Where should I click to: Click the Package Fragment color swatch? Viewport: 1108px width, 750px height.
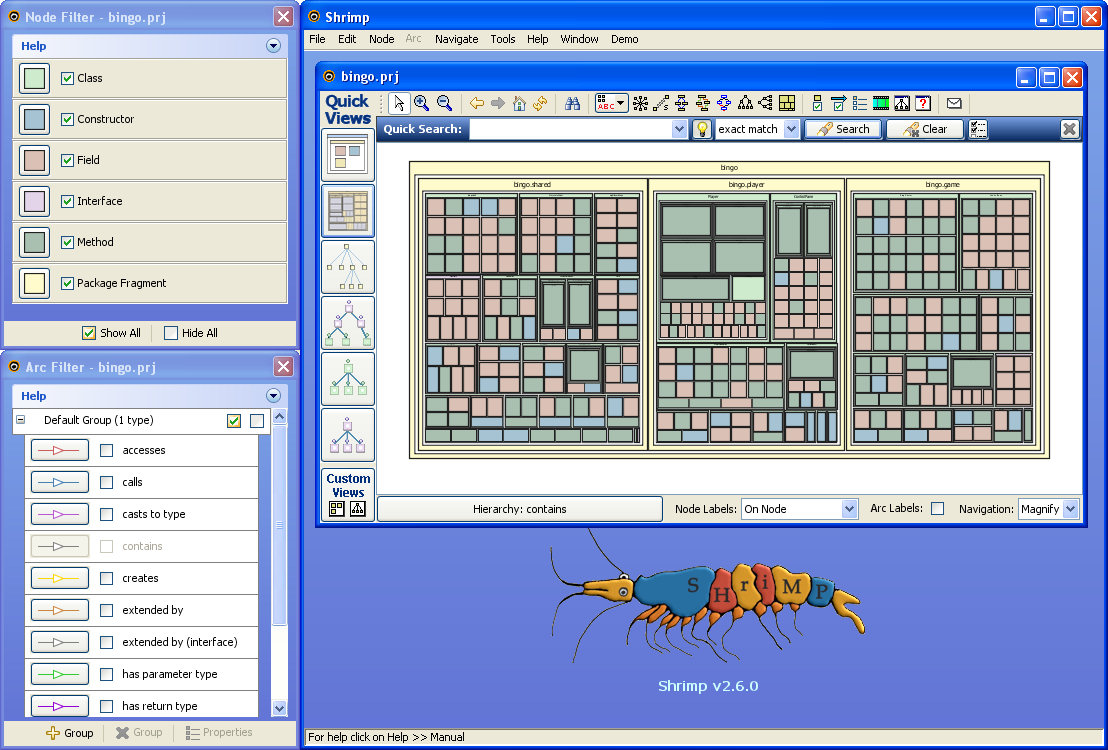coord(35,283)
